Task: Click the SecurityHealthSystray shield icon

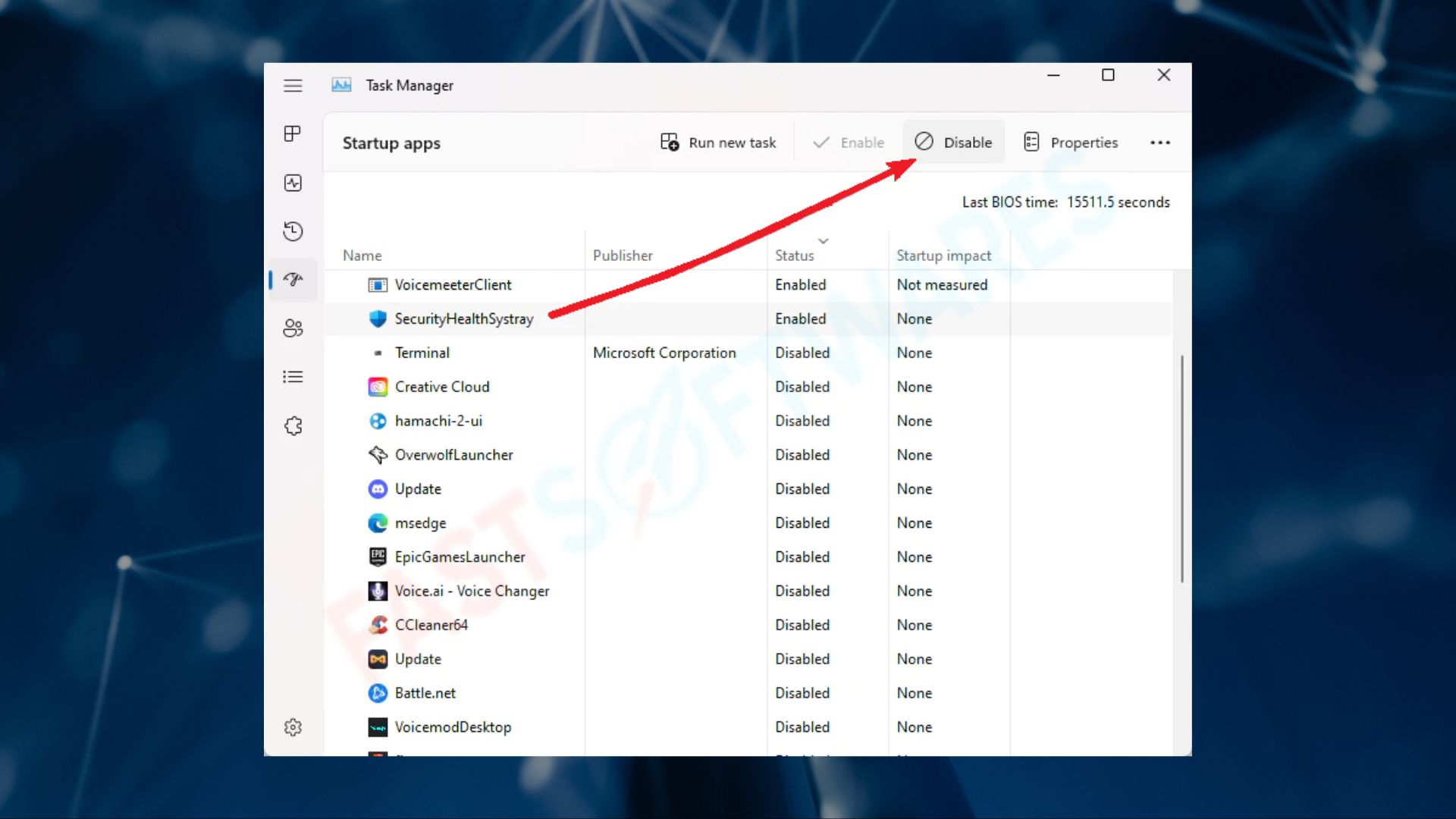Action: tap(378, 319)
